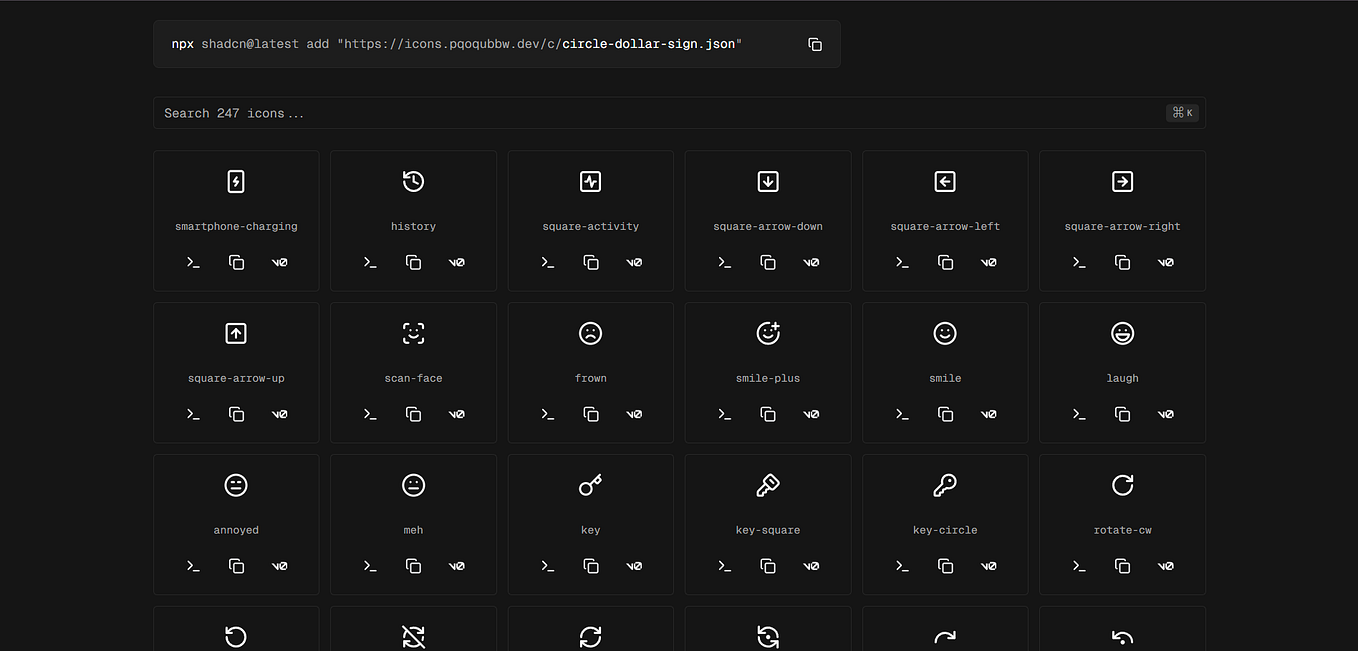Select the rotate-cw icon preview
1358x651 pixels.
[x=1122, y=485]
